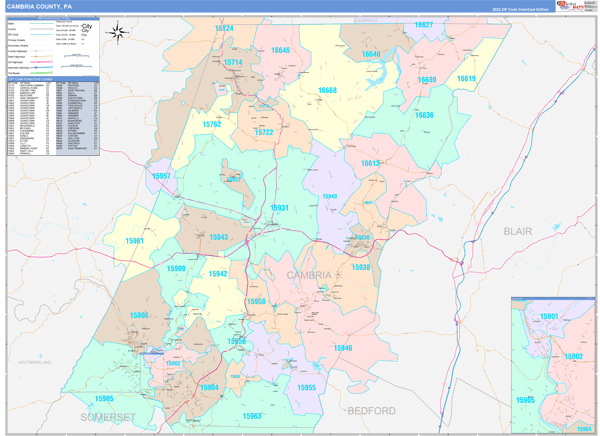Image resolution: width=600 pixels, height=436 pixels.
Task: Select the green ZIP code 16636 region
Action: pos(424,115)
